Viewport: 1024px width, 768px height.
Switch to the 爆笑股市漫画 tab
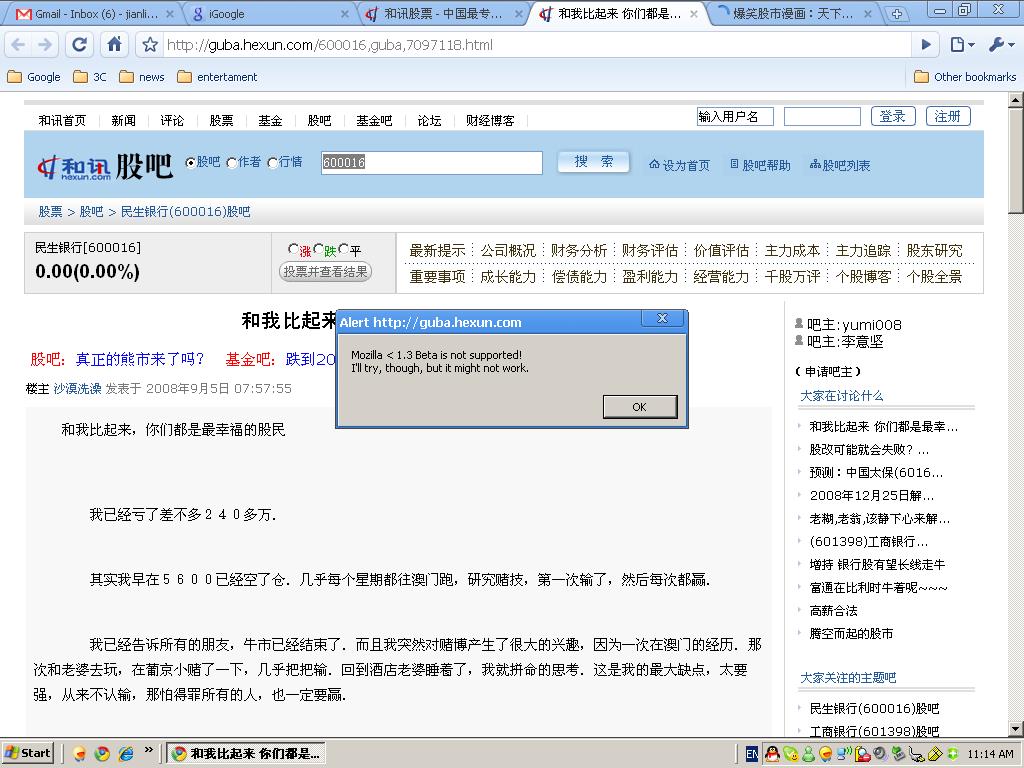pyautogui.click(x=793, y=14)
